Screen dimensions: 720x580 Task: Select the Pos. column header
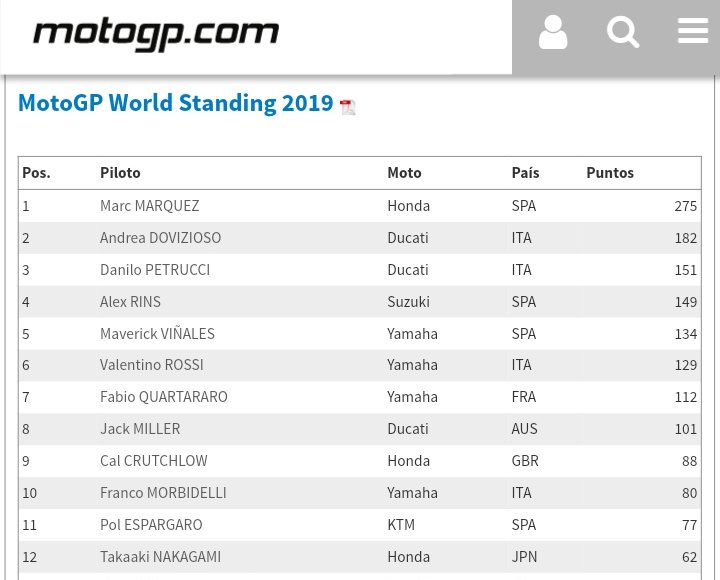tap(36, 173)
